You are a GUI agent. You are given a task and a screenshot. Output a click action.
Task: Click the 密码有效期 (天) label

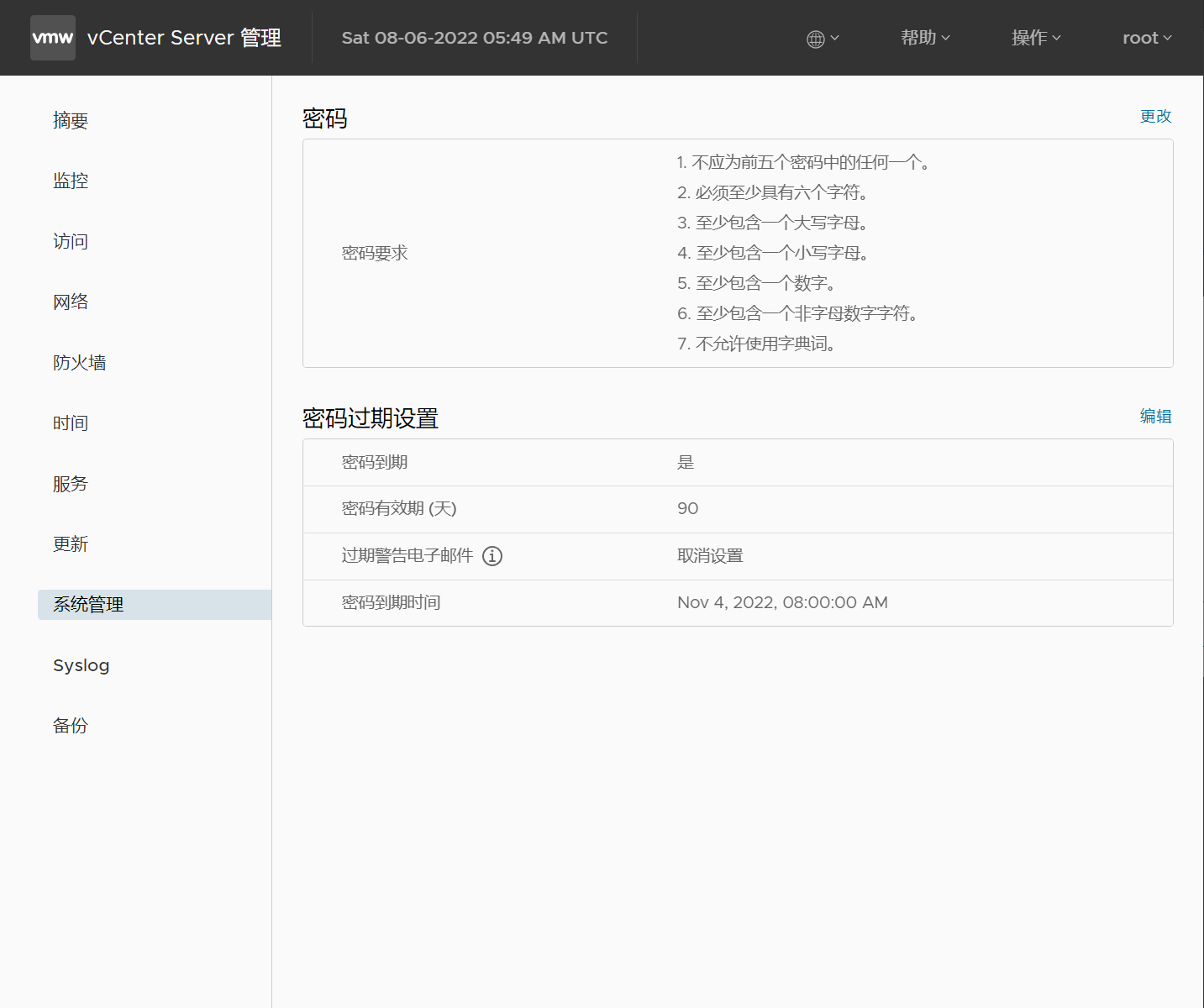[x=399, y=509]
